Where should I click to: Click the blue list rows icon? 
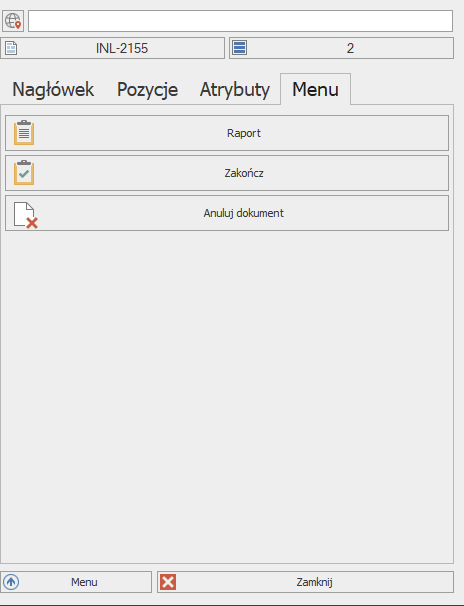[240, 48]
